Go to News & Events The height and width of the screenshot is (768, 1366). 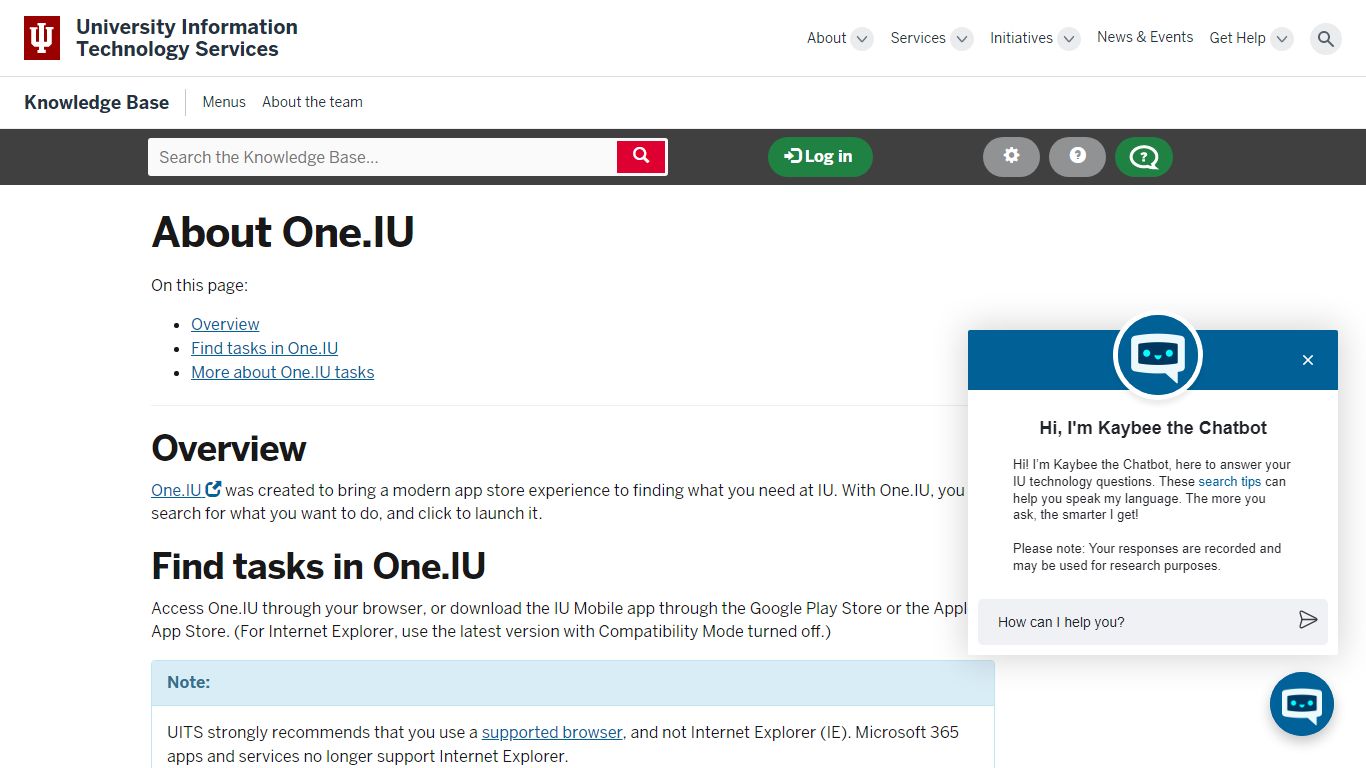click(1145, 37)
